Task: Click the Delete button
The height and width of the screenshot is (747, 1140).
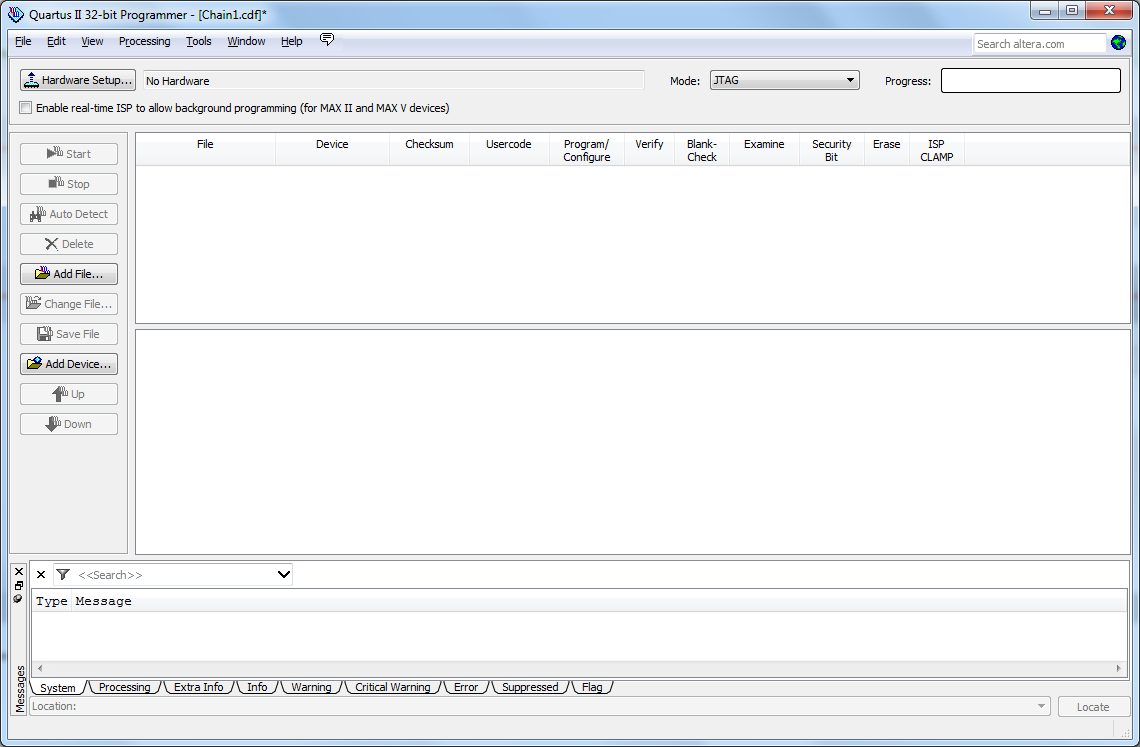Action: pyautogui.click(x=69, y=244)
